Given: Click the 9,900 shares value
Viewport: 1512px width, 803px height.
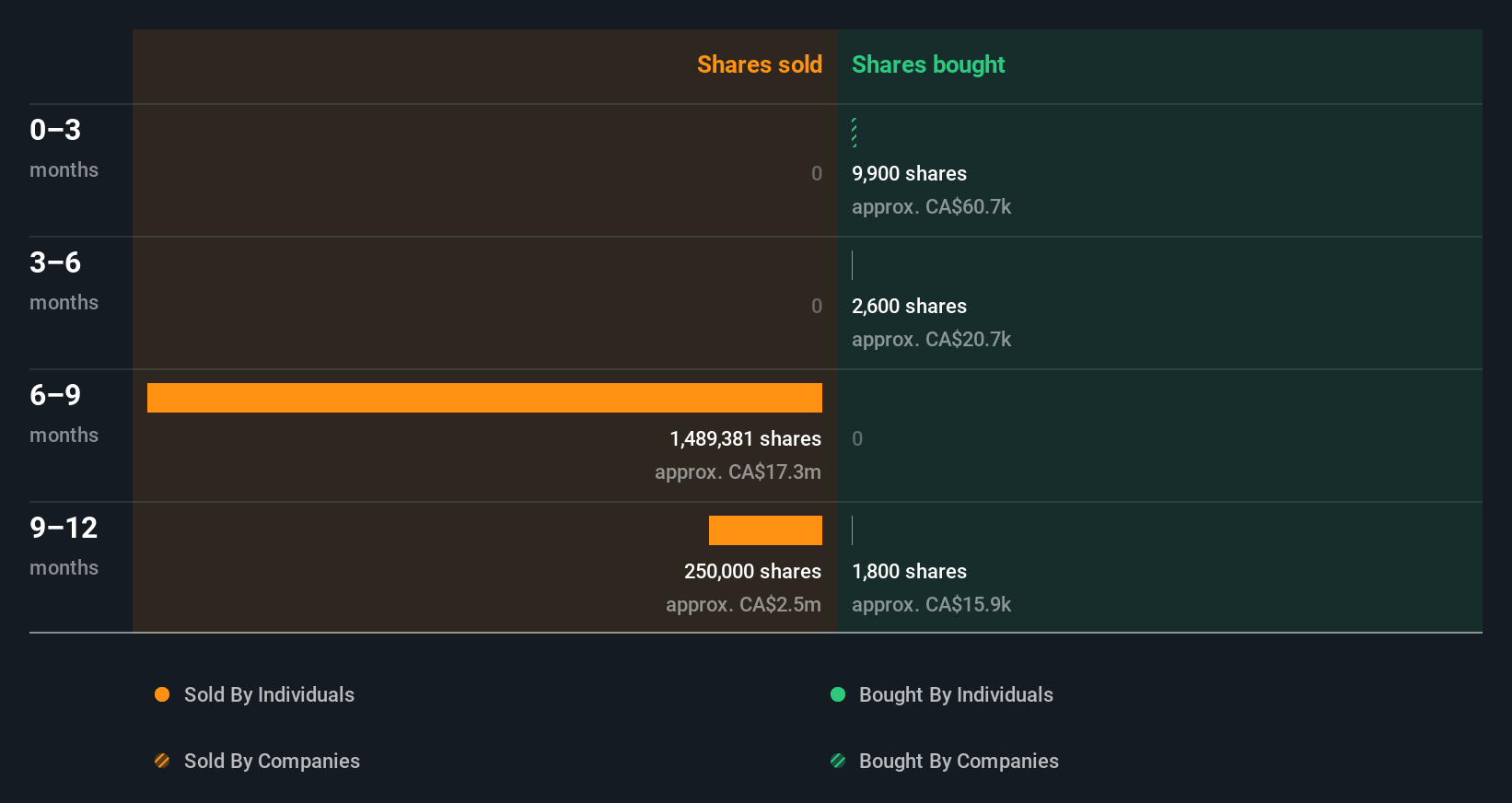Looking at the screenshot, I should (x=909, y=173).
